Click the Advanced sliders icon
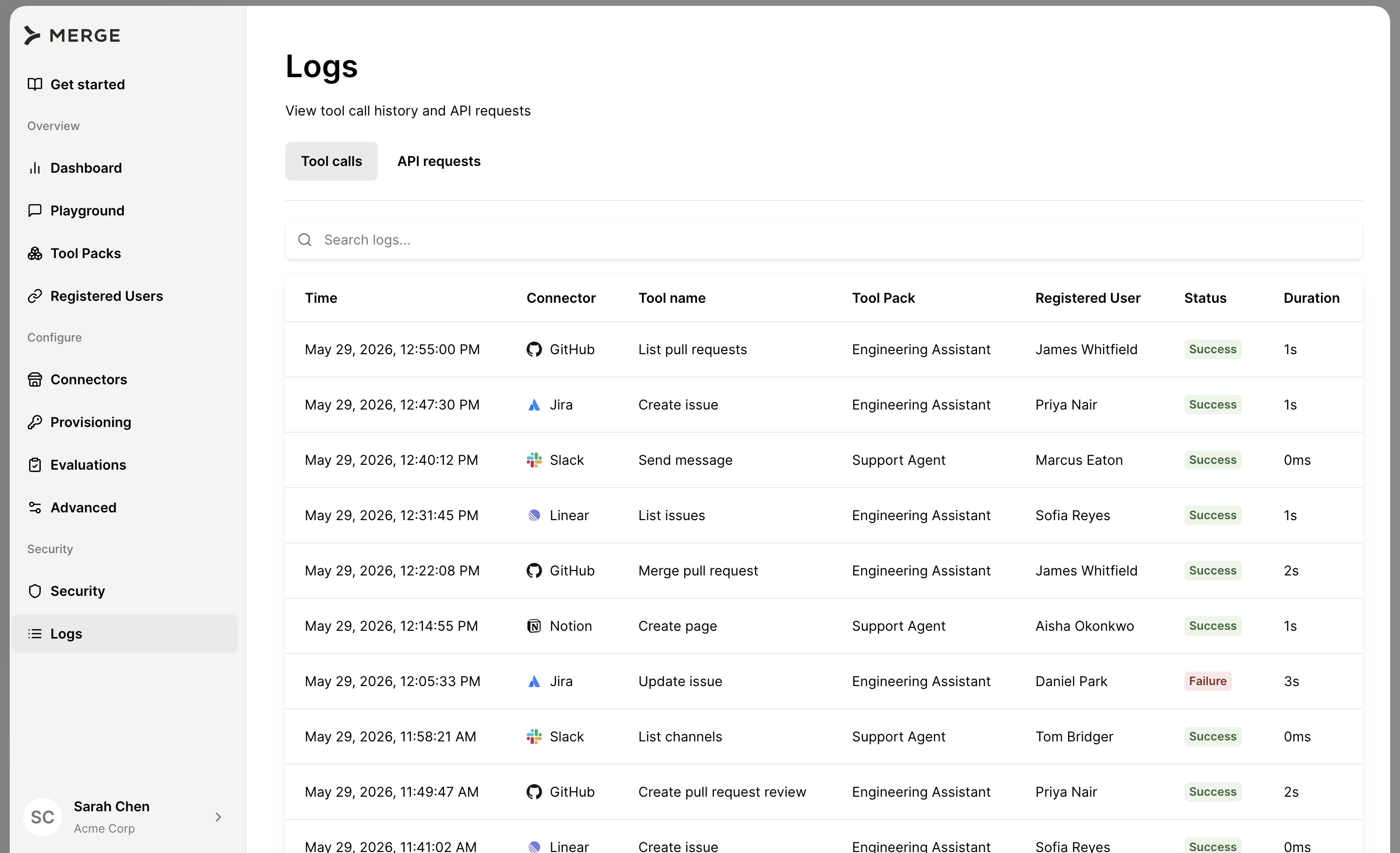This screenshot has width=1400, height=853. click(x=34, y=507)
